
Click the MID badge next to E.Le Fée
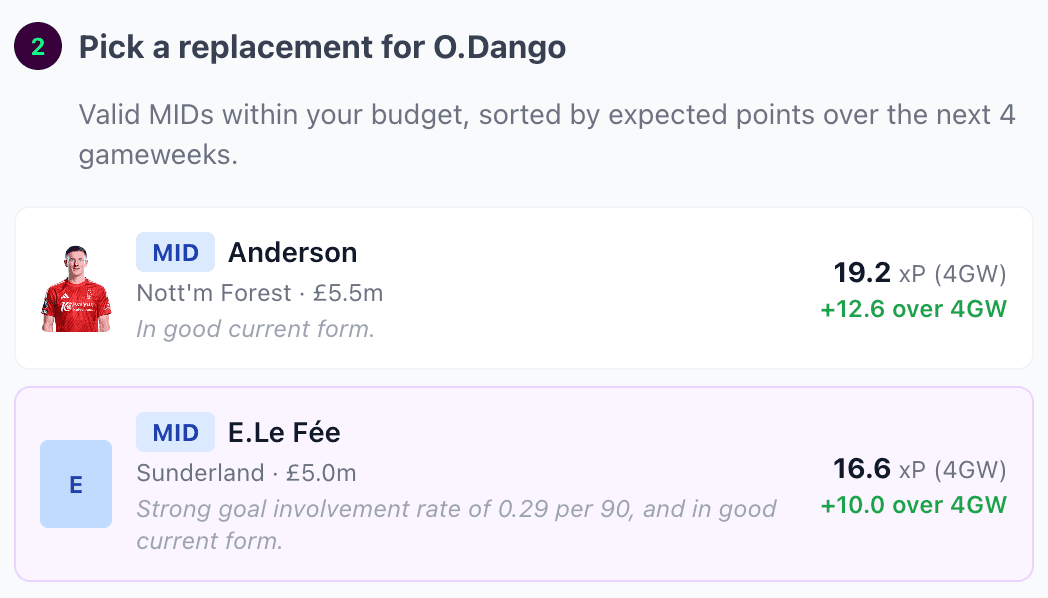pyautogui.click(x=175, y=432)
